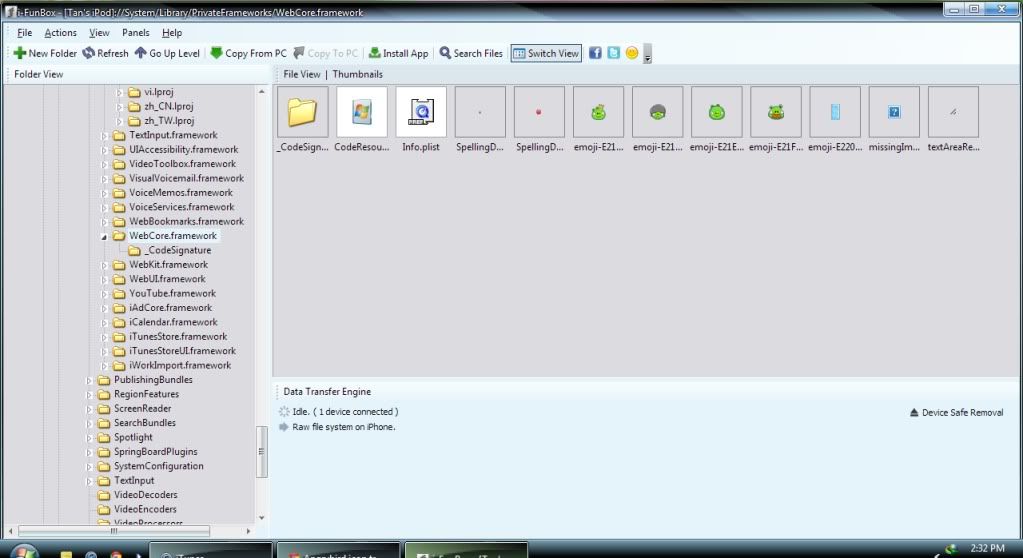The image size is (1023, 558).
Task: Toggle the Switch View button
Action: click(546, 54)
